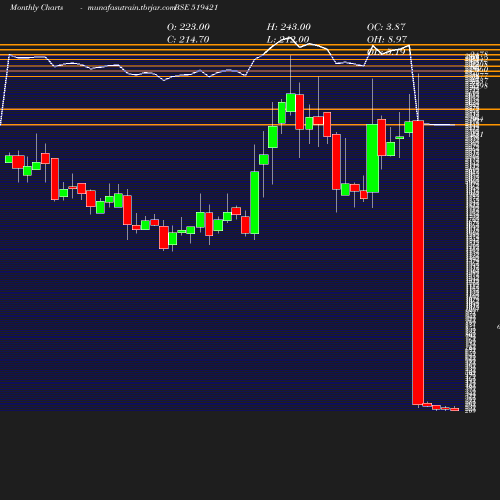Click the tall red crash candlestick
This screenshot has width=500, height=500.
[418, 263]
